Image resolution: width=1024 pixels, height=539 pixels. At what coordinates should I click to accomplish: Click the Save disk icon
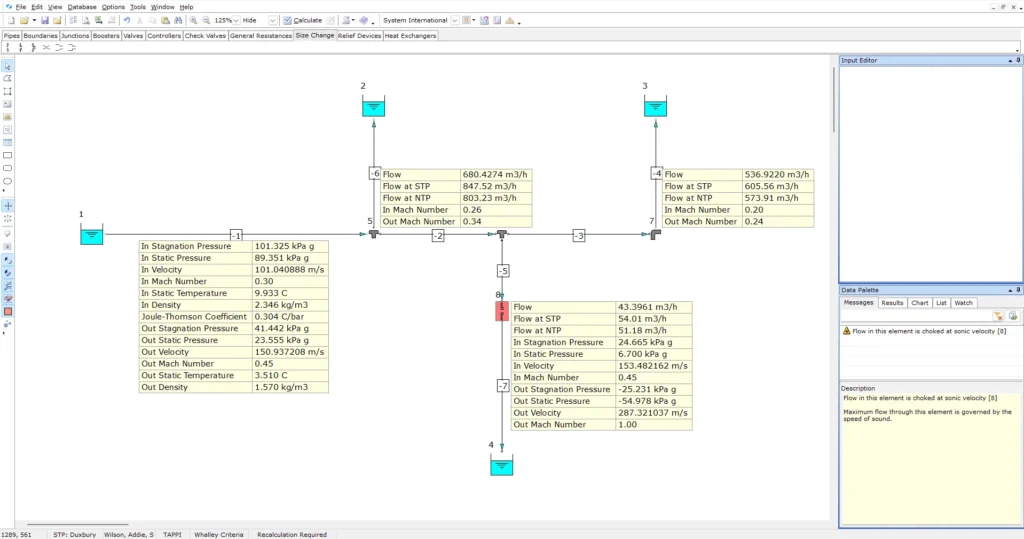pyautogui.click(x=45, y=20)
